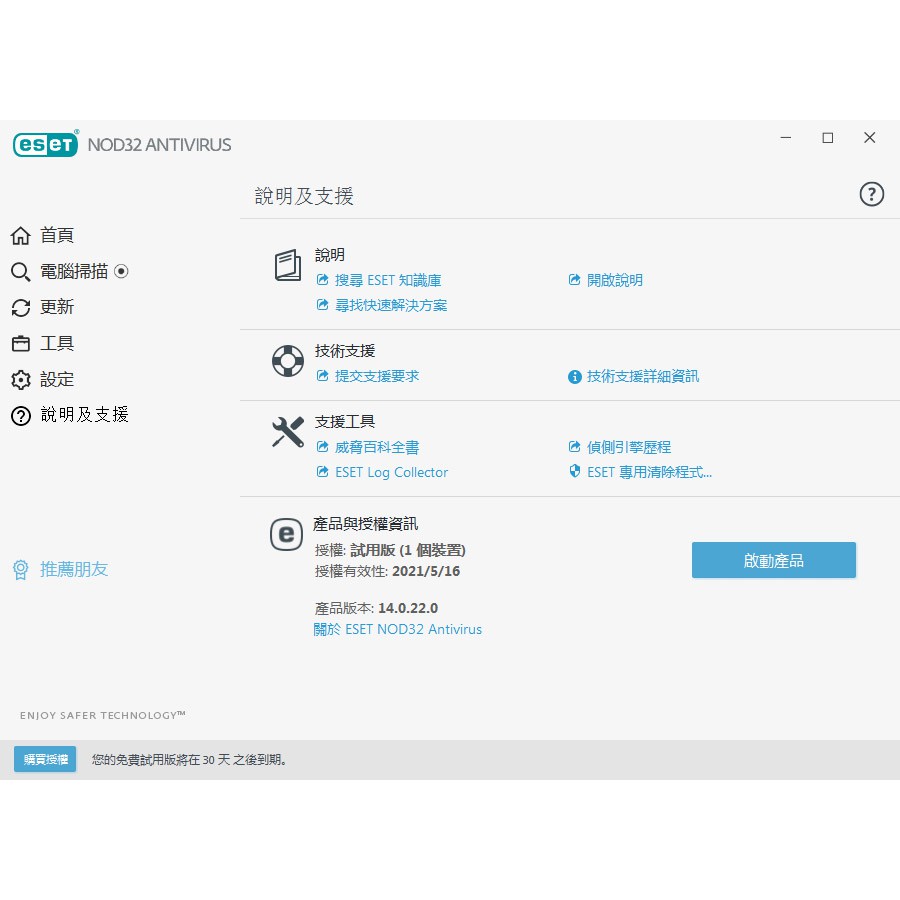Open 搜尋 ESET 知識庫 link

388,280
